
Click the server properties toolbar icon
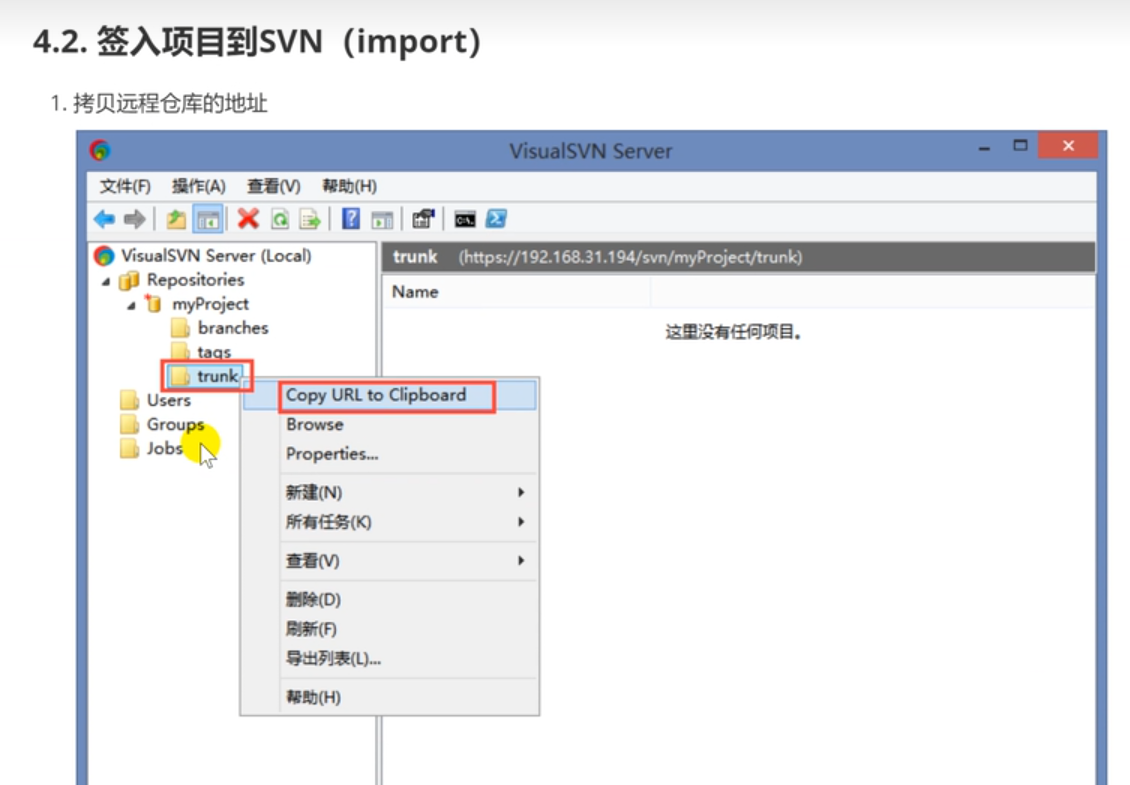423,218
